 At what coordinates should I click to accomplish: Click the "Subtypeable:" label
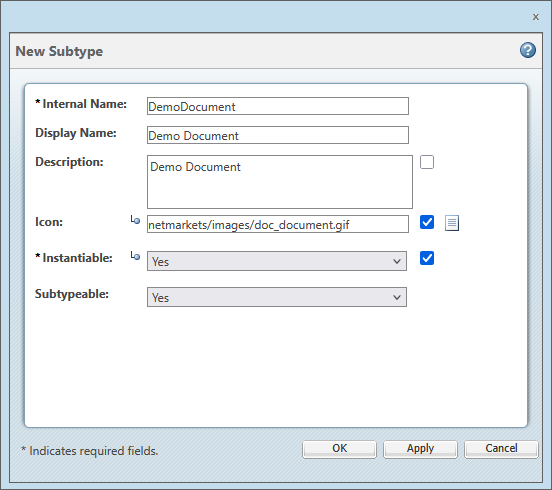tap(72, 294)
